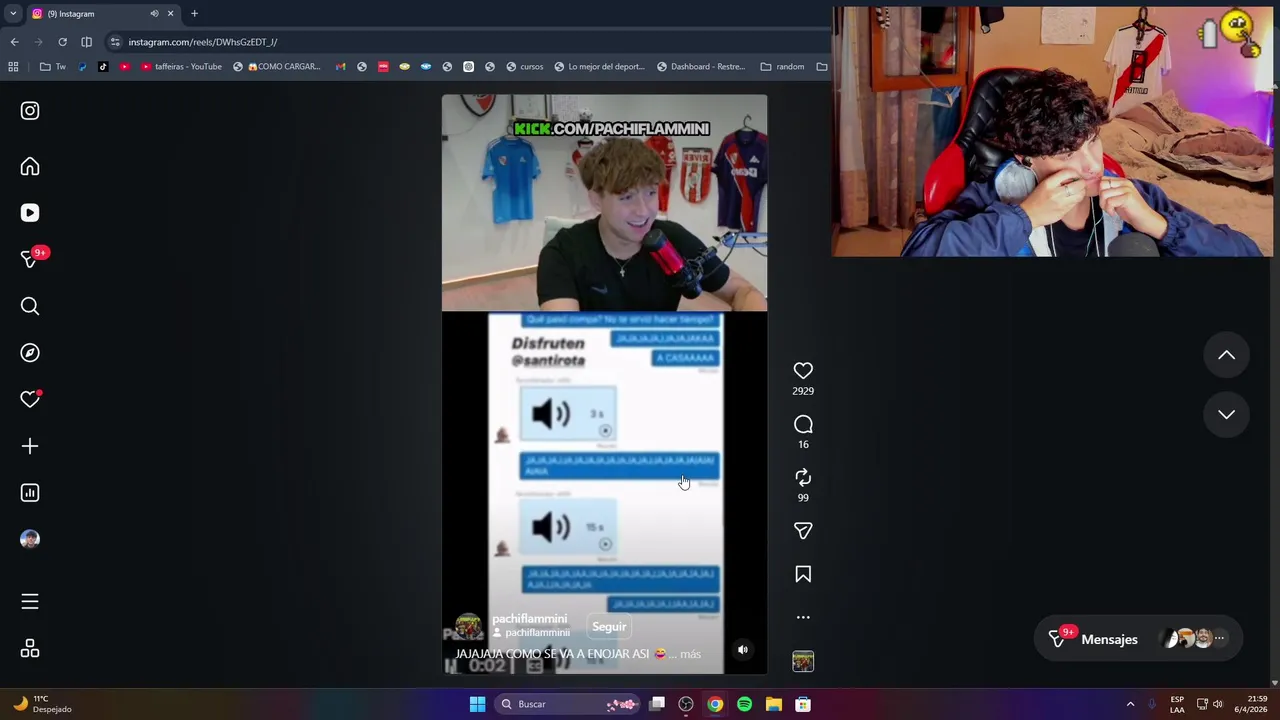Screen dimensions: 1280x720
Task: Open the Explore compass icon
Action: (x=30, y=353)
